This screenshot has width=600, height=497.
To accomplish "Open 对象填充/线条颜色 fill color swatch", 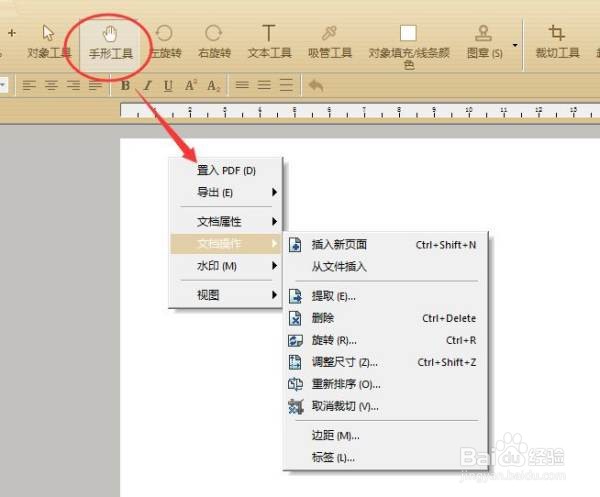I will tap(408, 47).
